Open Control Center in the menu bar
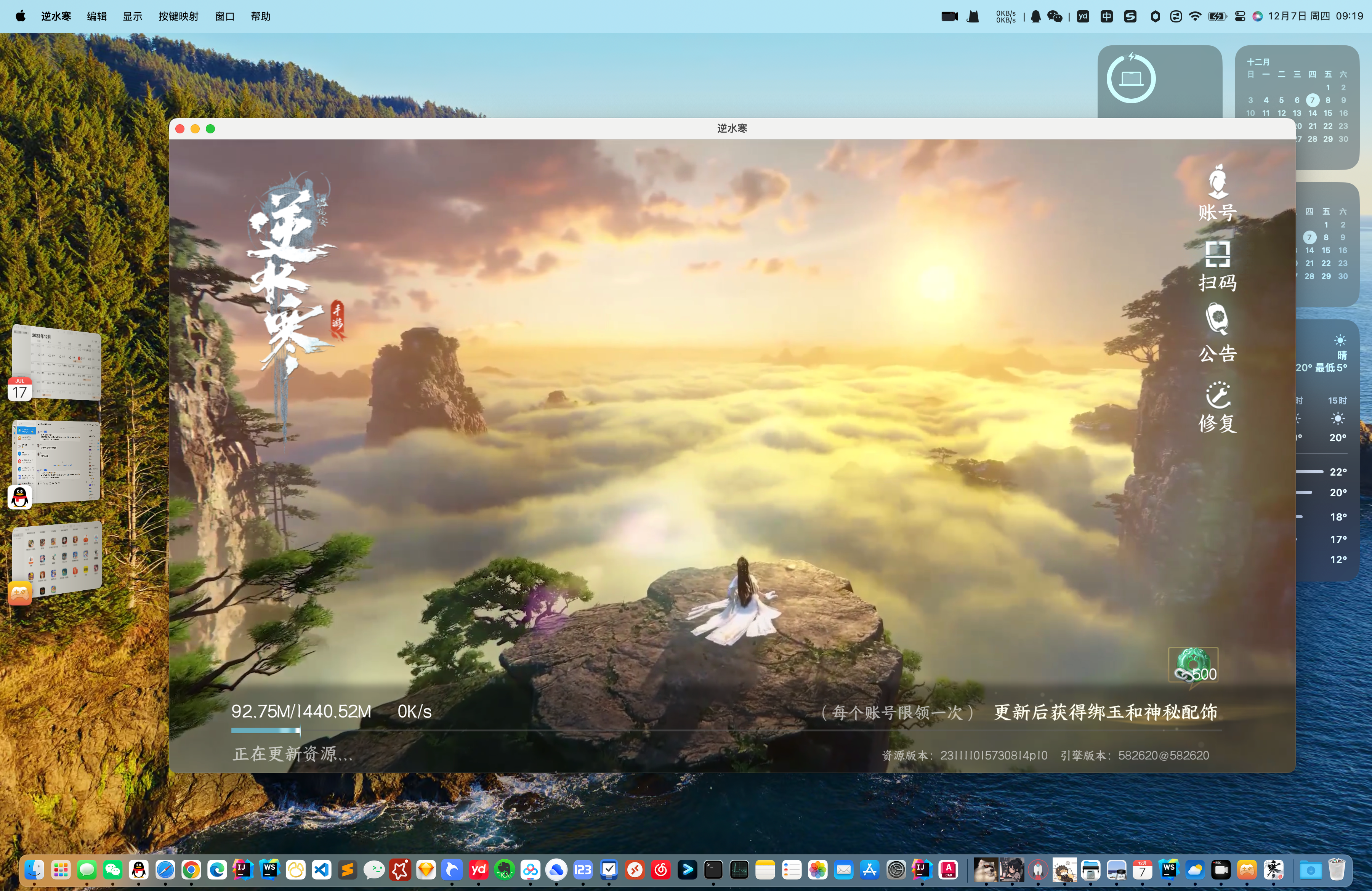This screenshot has width=1372, height=891. click(1240, 16)
